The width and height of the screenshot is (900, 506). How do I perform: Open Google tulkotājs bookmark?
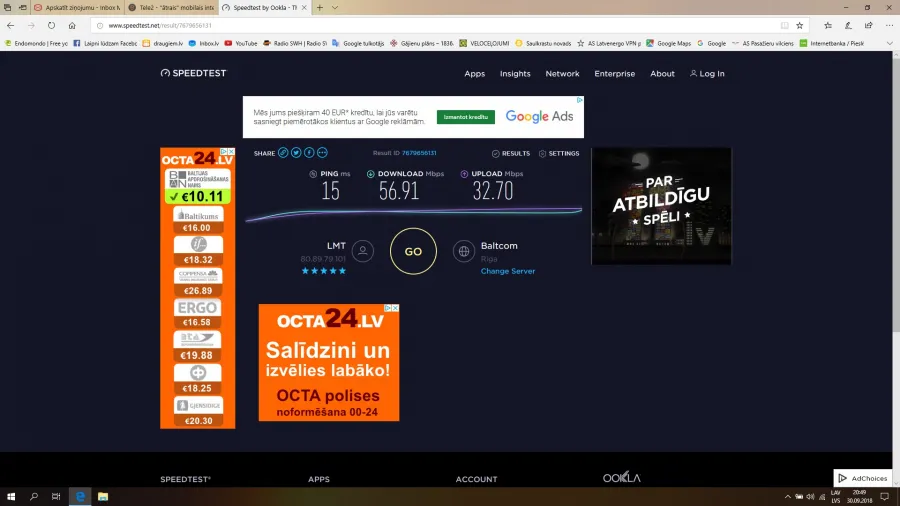(358, 43)
